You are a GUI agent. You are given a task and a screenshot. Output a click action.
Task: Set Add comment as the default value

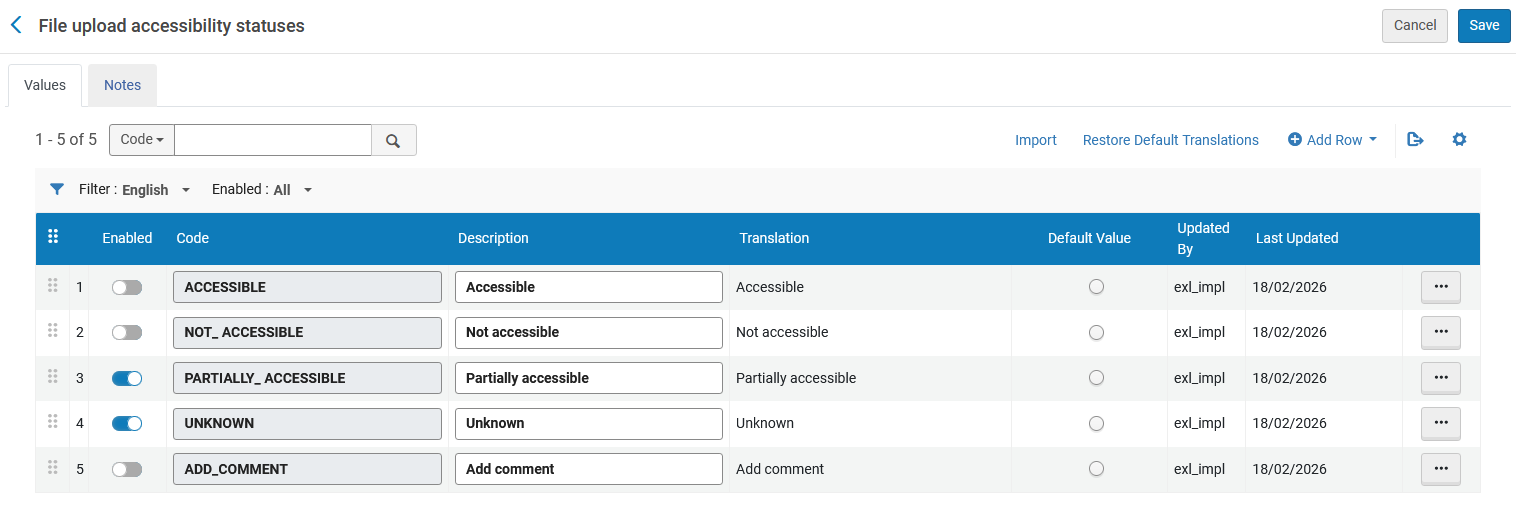click(1096, 469)
